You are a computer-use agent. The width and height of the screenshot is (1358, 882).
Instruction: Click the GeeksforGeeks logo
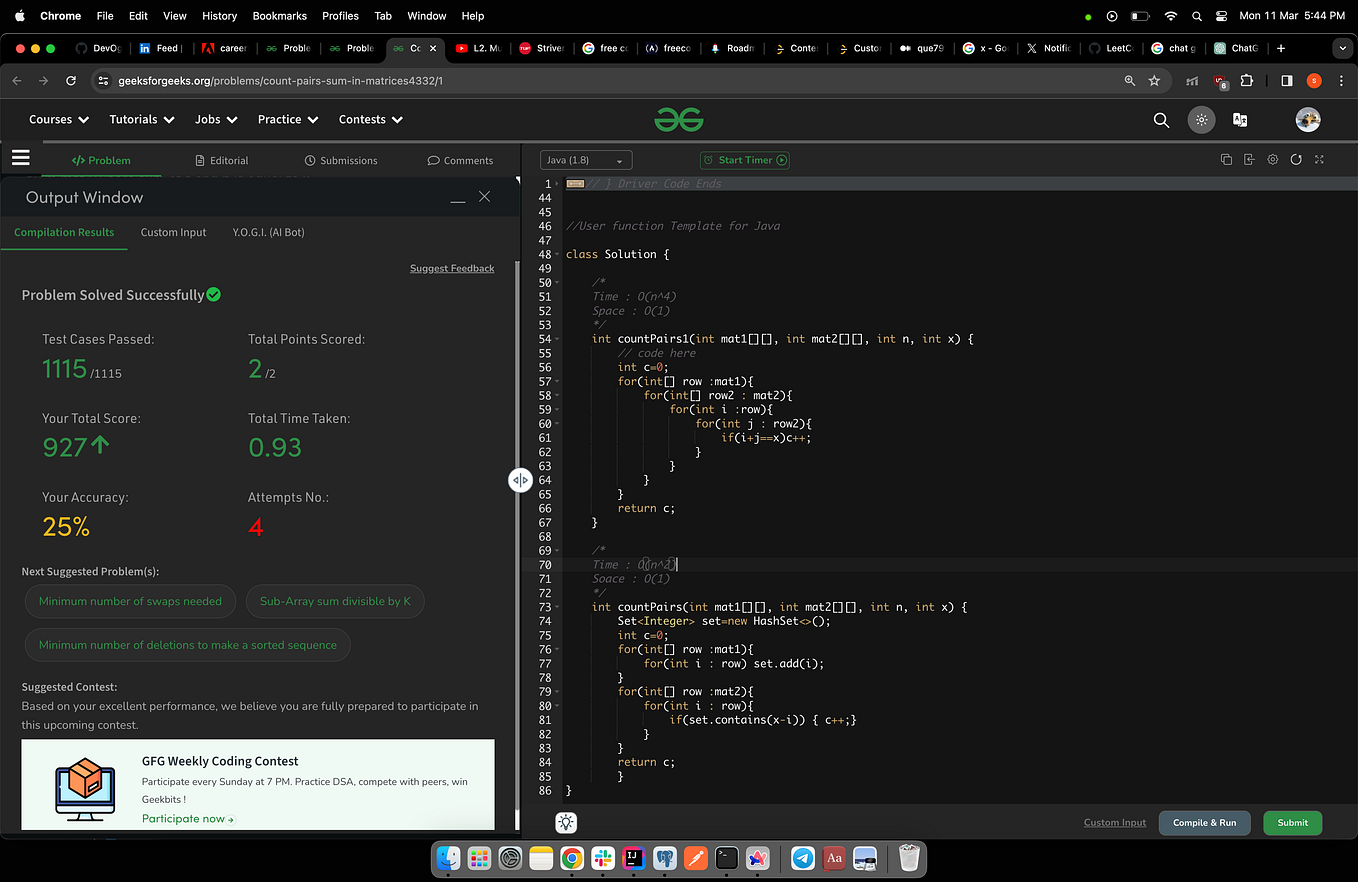(679, 119)
